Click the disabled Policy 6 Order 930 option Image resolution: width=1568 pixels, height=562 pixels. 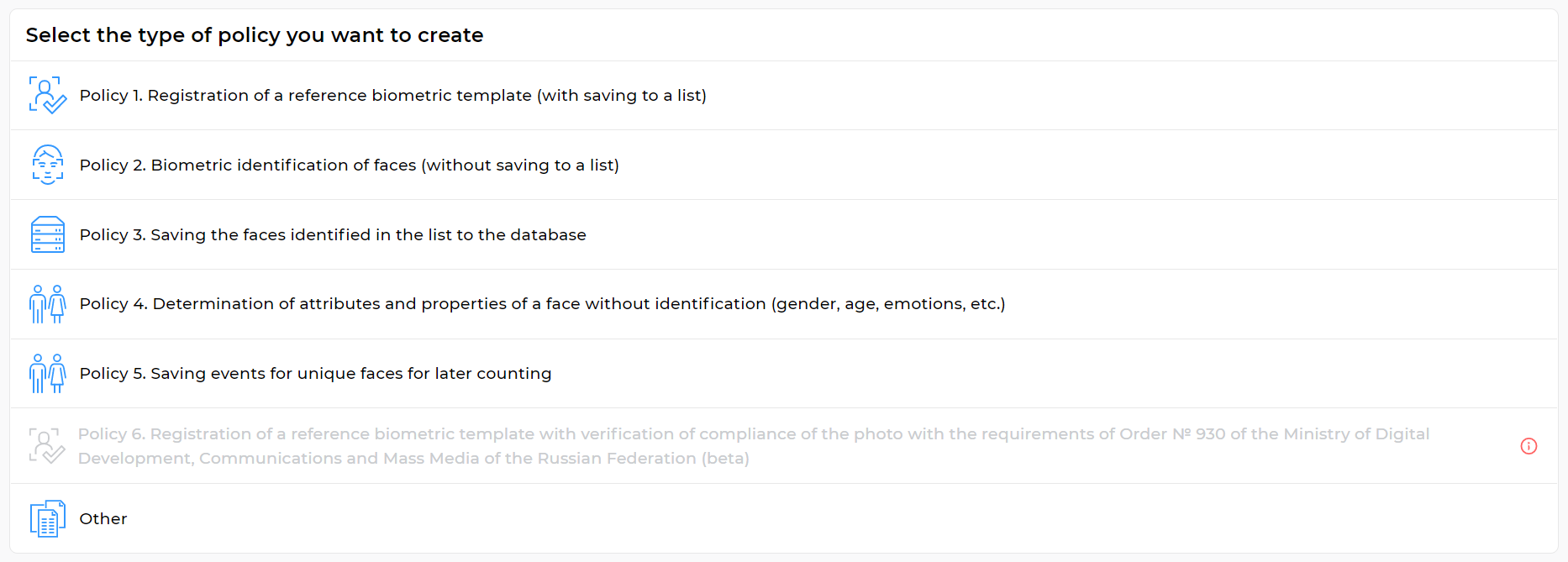(x=754, y=445)
